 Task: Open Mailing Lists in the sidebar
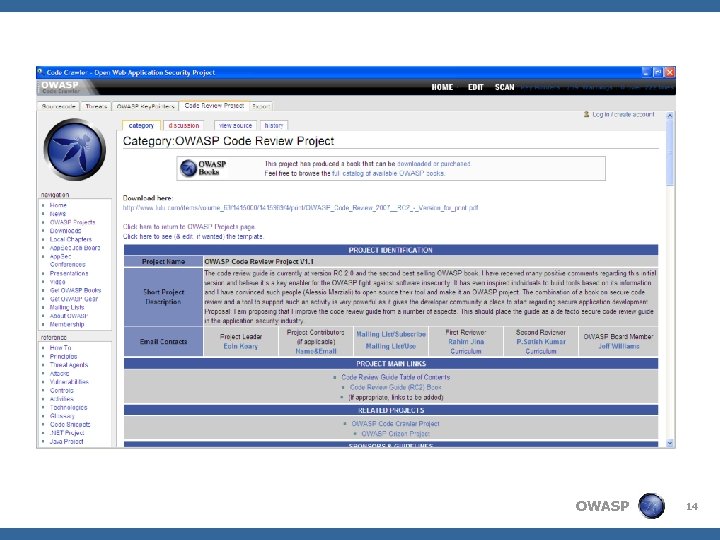click(x=67, y=308)
